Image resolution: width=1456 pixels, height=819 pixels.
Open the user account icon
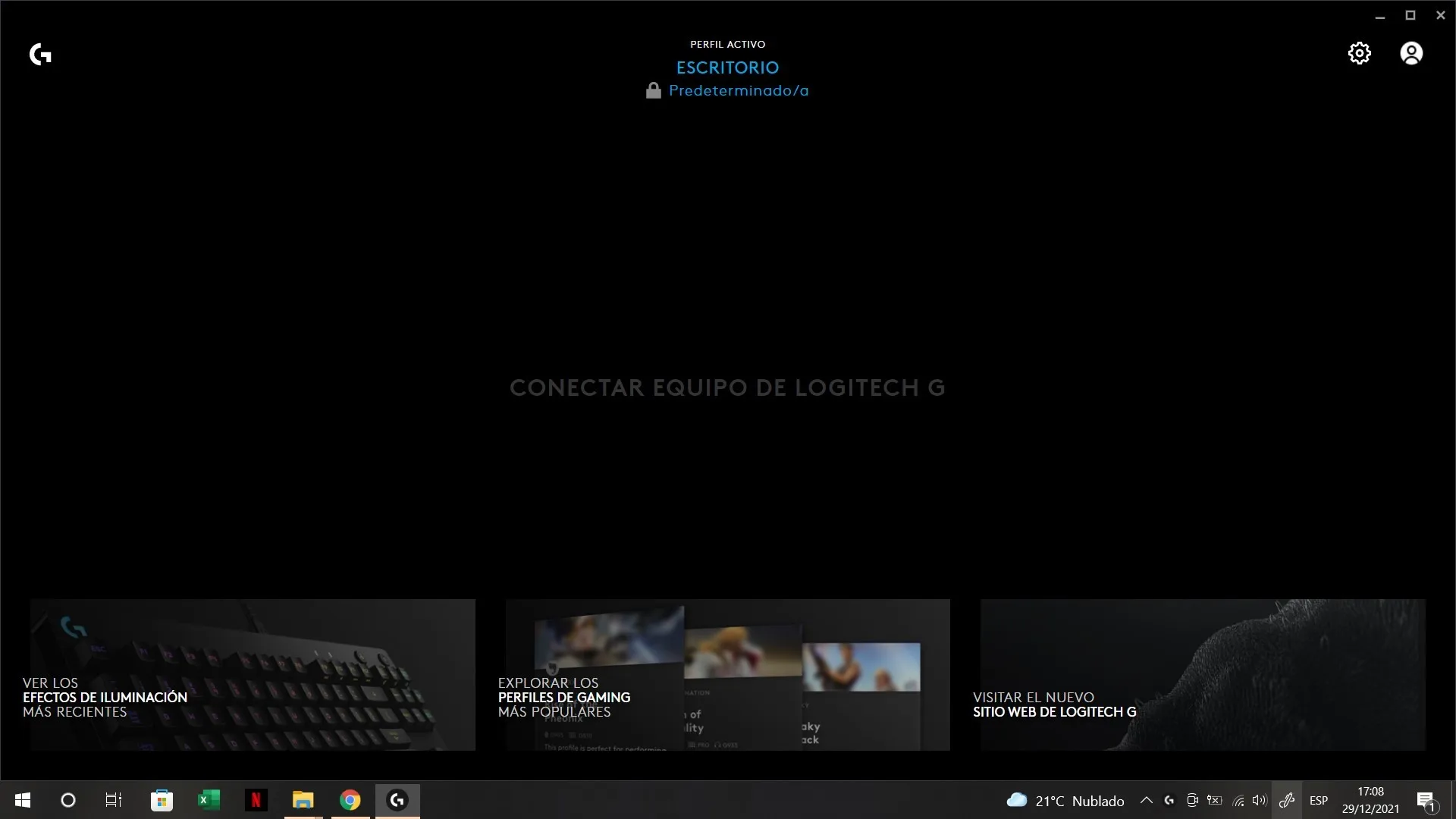coord(1411,53)
